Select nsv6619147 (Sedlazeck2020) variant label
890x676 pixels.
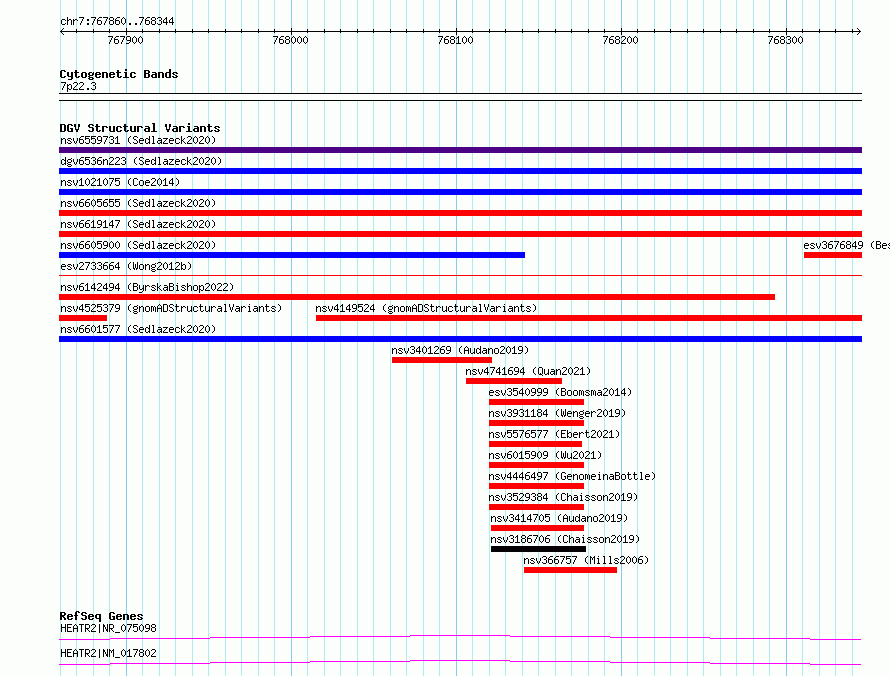pos(138,224)
